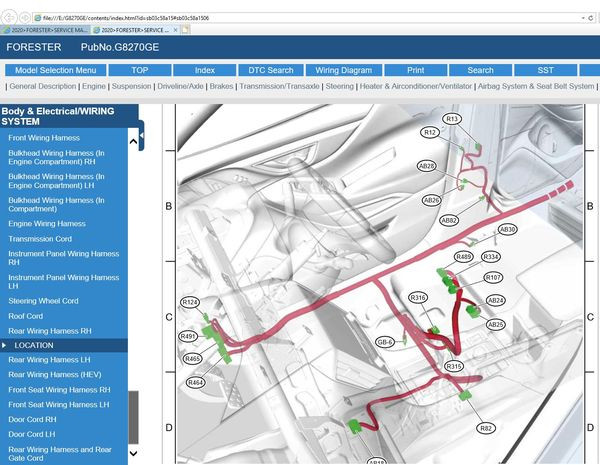Click the GB-6 ground point label
600x465 pixels.
click(x=385, y=342)
